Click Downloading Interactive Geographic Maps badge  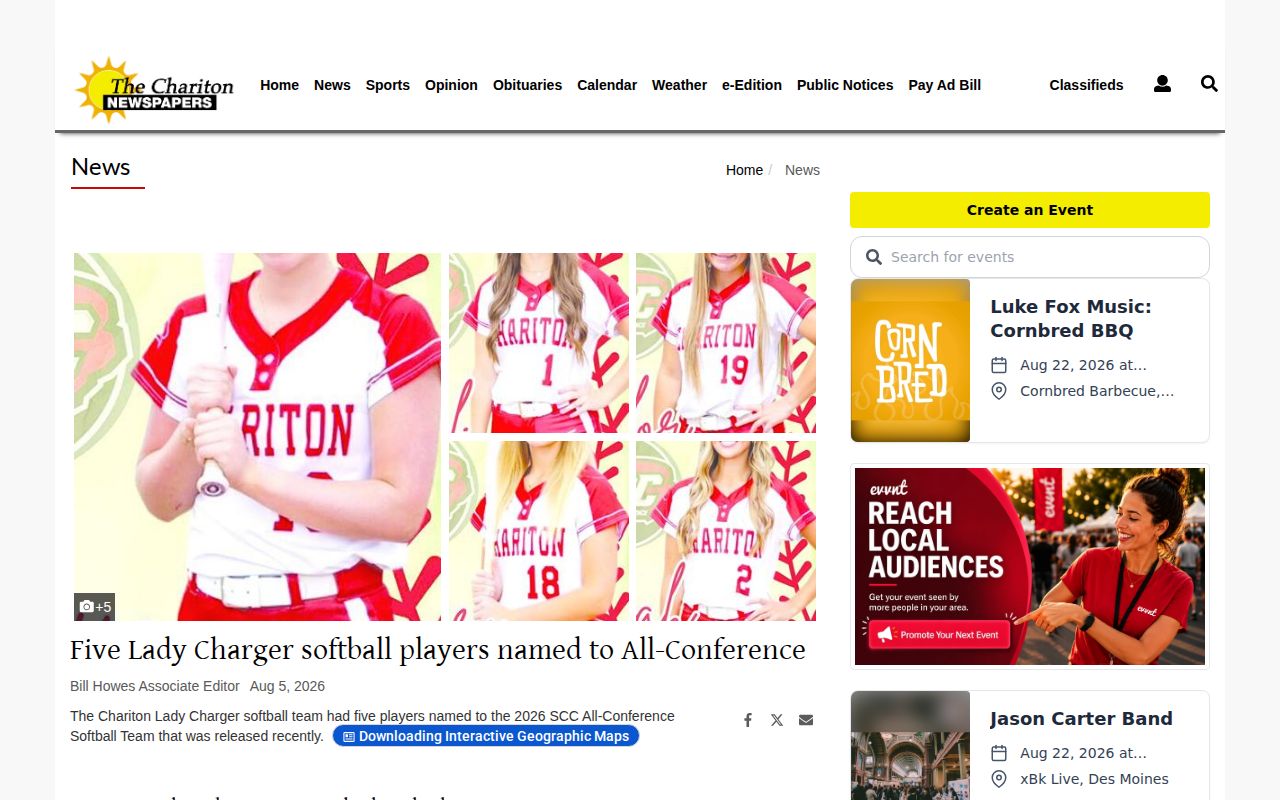(486, 736)
